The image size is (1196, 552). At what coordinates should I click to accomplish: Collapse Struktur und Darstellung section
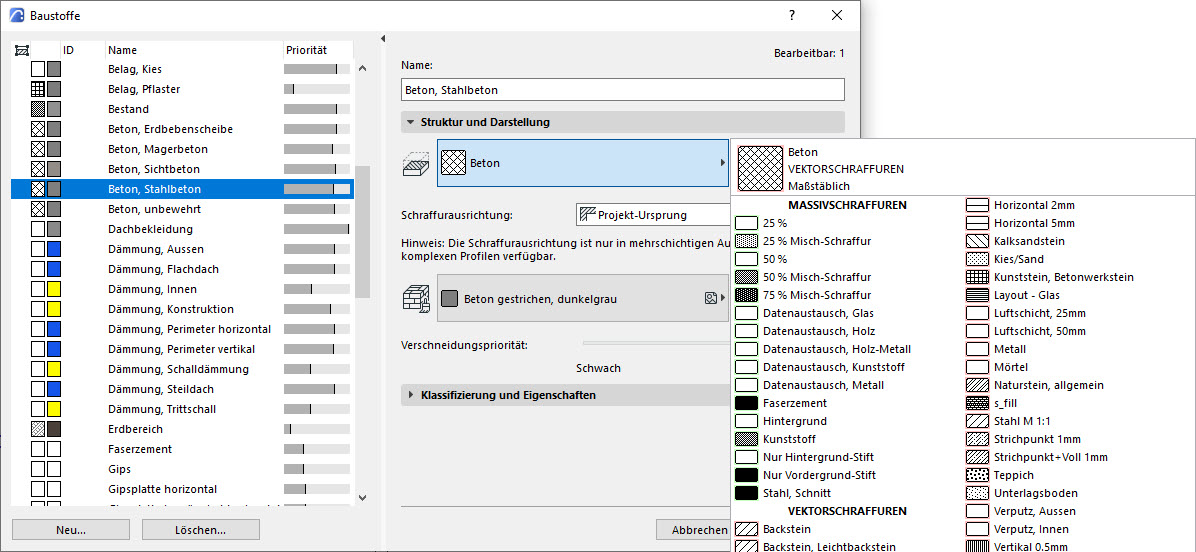click(x=411, y=122)
